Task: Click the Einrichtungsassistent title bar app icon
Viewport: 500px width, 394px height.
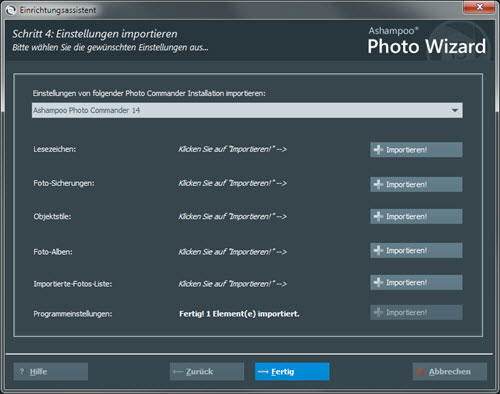Action: click(11, 10)
